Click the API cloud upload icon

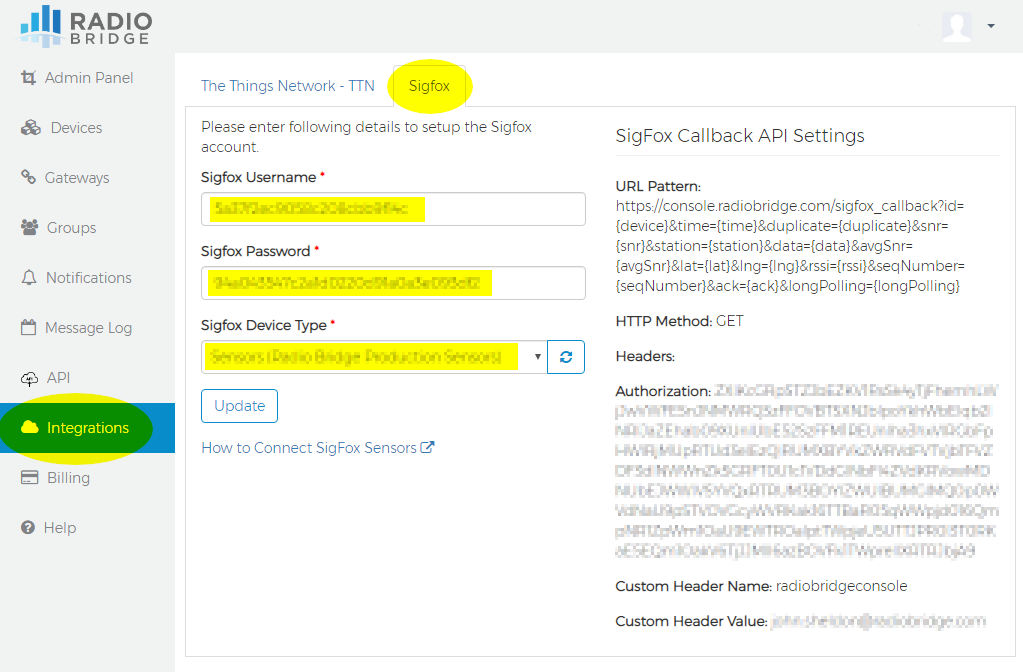[x=30, y=378]
